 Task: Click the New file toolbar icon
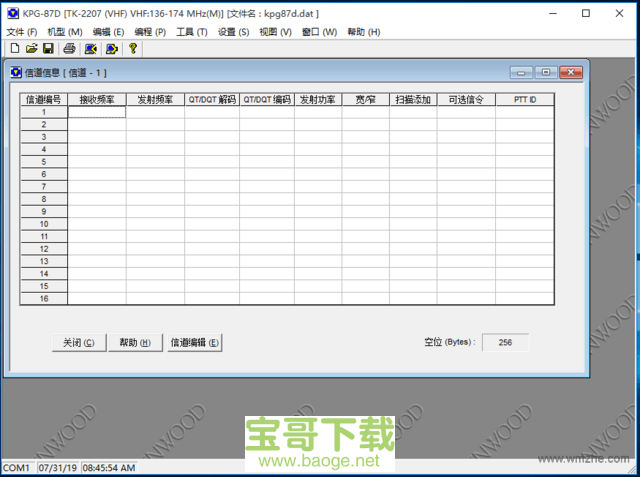click(15, 49)
